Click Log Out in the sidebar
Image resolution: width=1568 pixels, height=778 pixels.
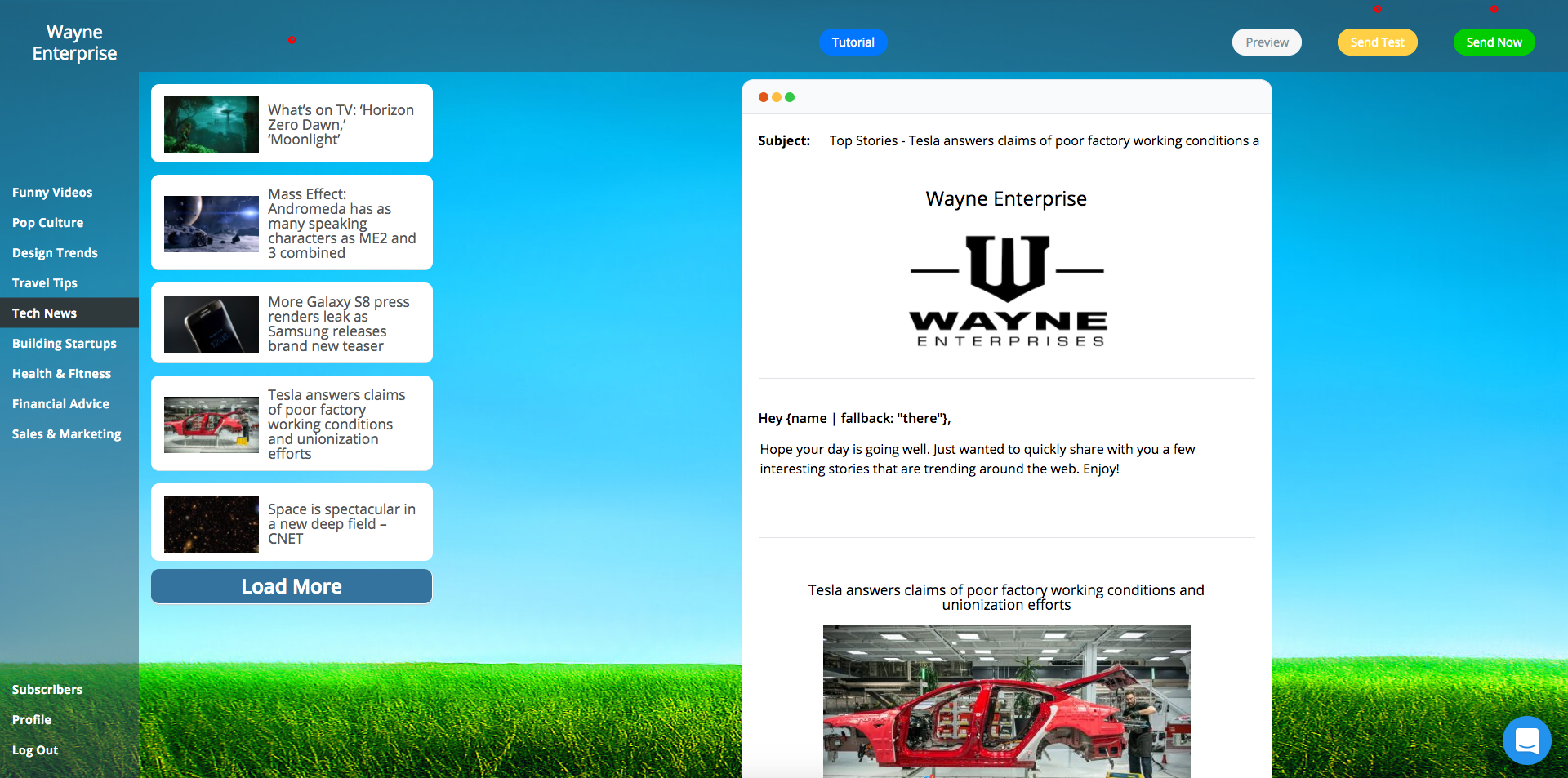pyautogui.click(x=35, y=750)
